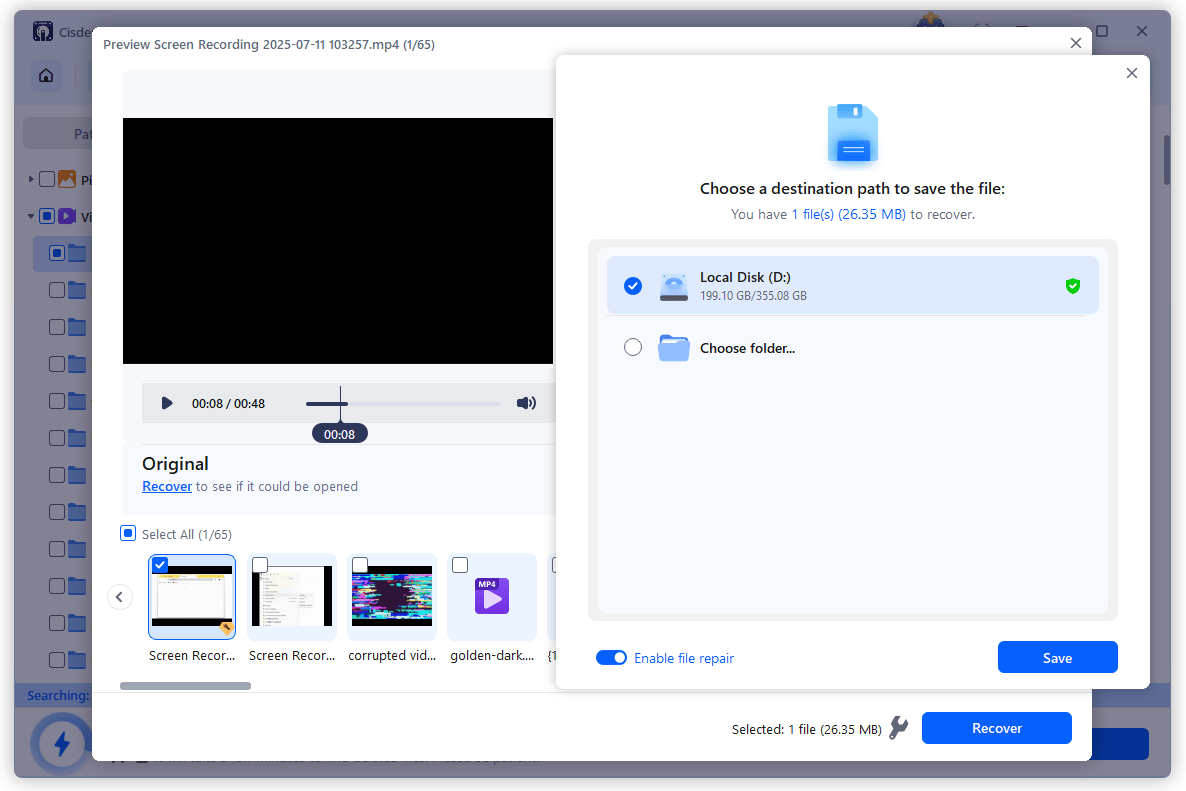Click the speaker volume icon in the player
The height and width of the screenshot is (791, 1186).
pos(526,403)
